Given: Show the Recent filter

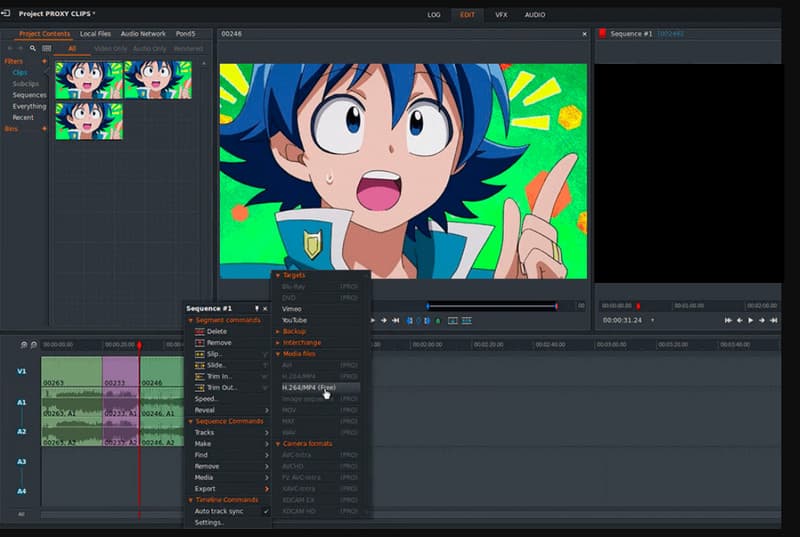Looking at the screenshot, I should tap(23, 117).
